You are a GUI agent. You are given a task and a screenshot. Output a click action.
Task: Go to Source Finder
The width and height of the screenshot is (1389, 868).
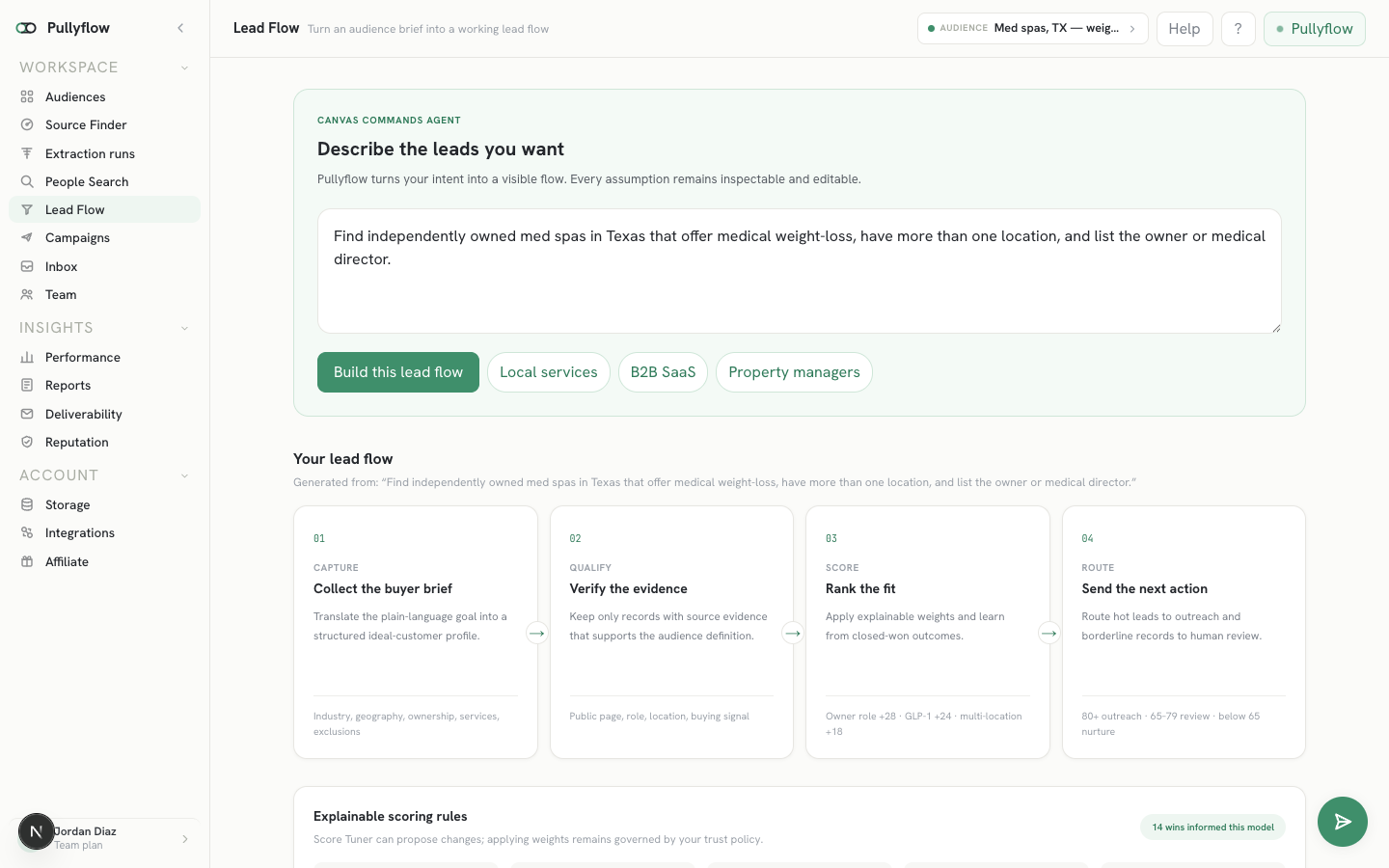(104, 124)
